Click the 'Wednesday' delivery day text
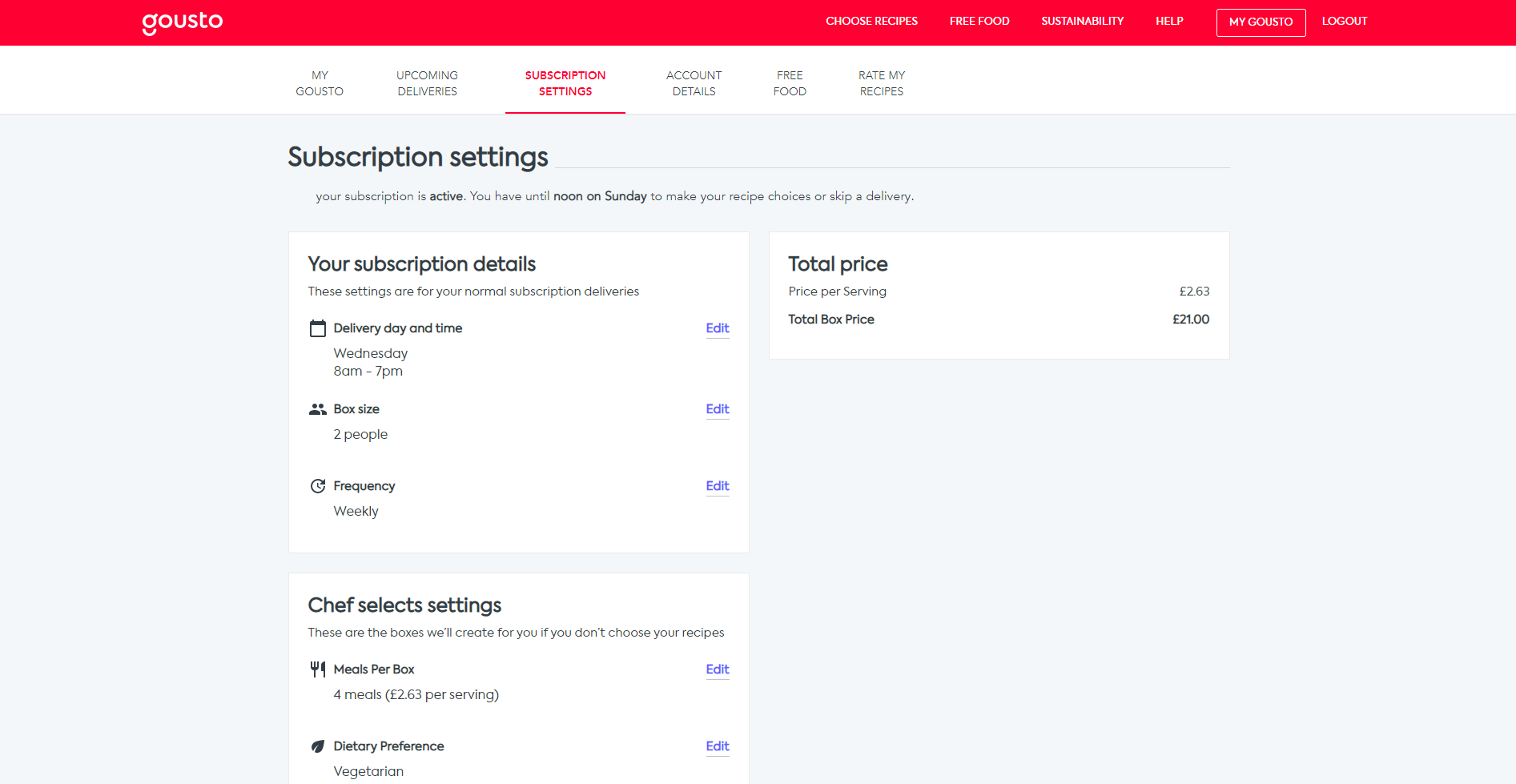The image size is (1516, 784). coord(371,353)
